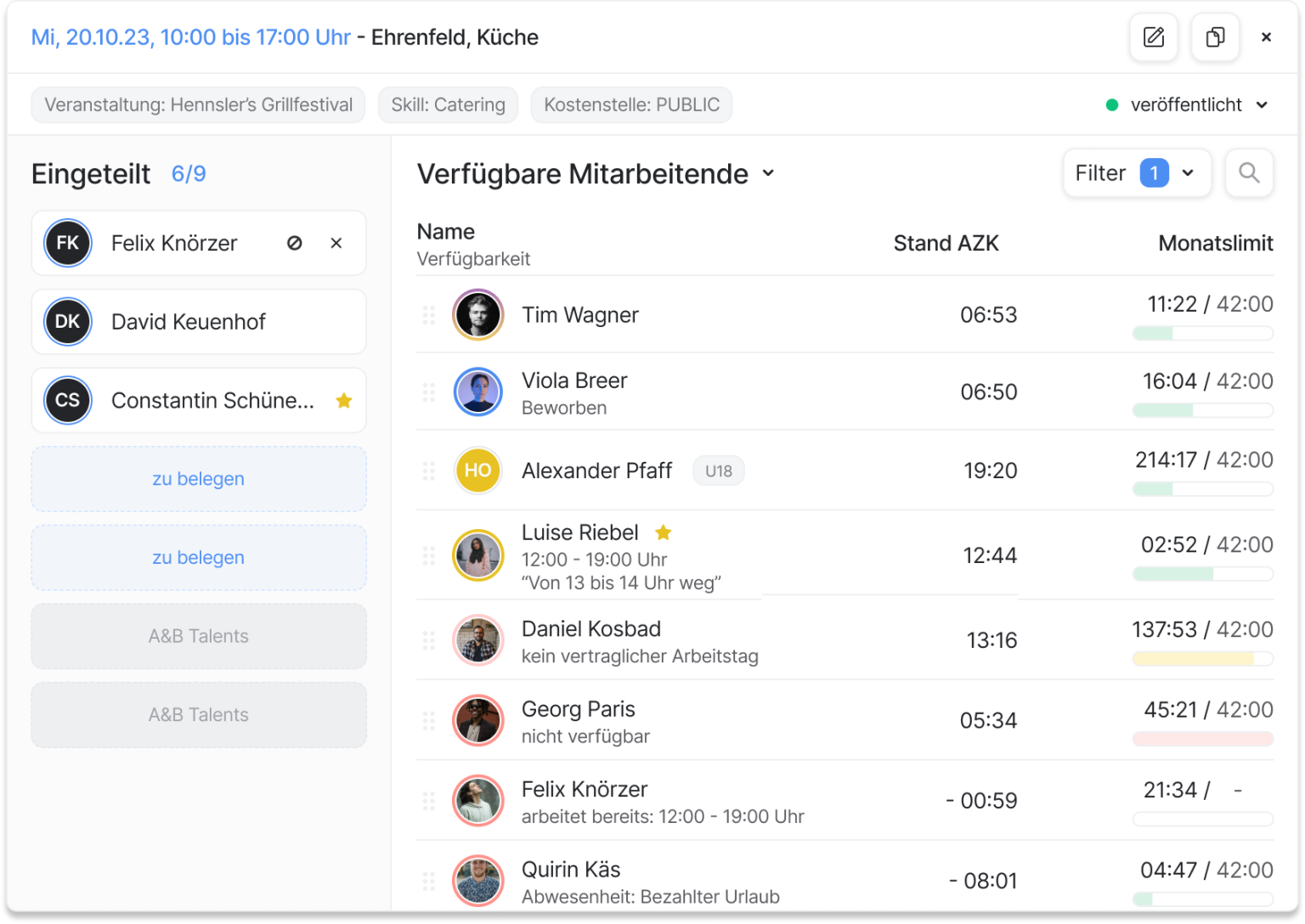Click the duplicate shift icon
This screenshot has height=924, width=1305.
tap(1214, 37)
